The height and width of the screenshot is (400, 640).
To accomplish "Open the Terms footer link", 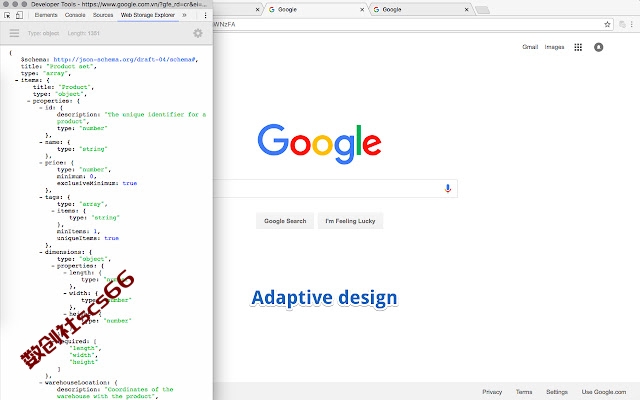I will [x=524, y=392].
